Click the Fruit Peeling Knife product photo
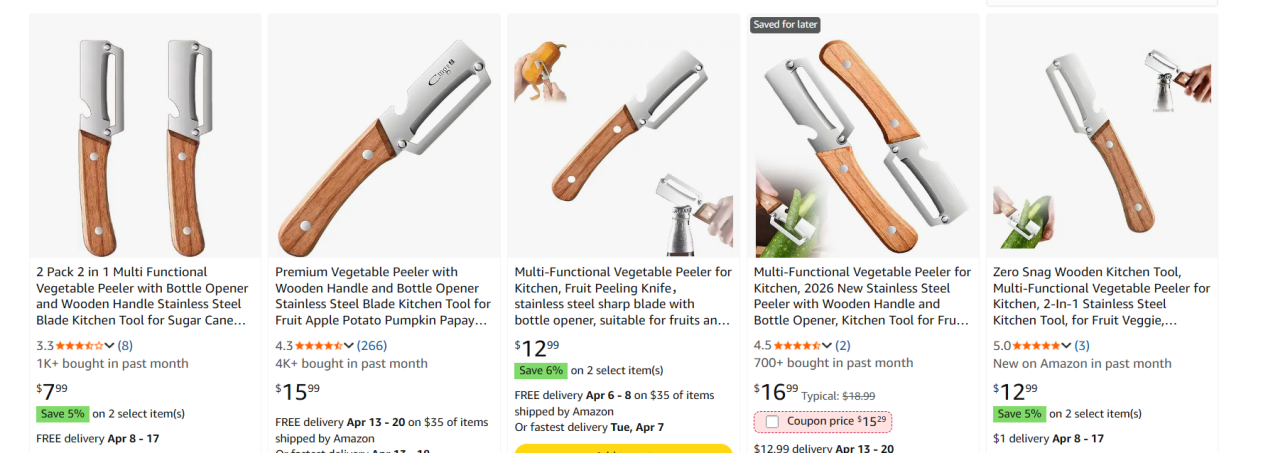This screenshot has width=1268, height=453. [623, 137]
